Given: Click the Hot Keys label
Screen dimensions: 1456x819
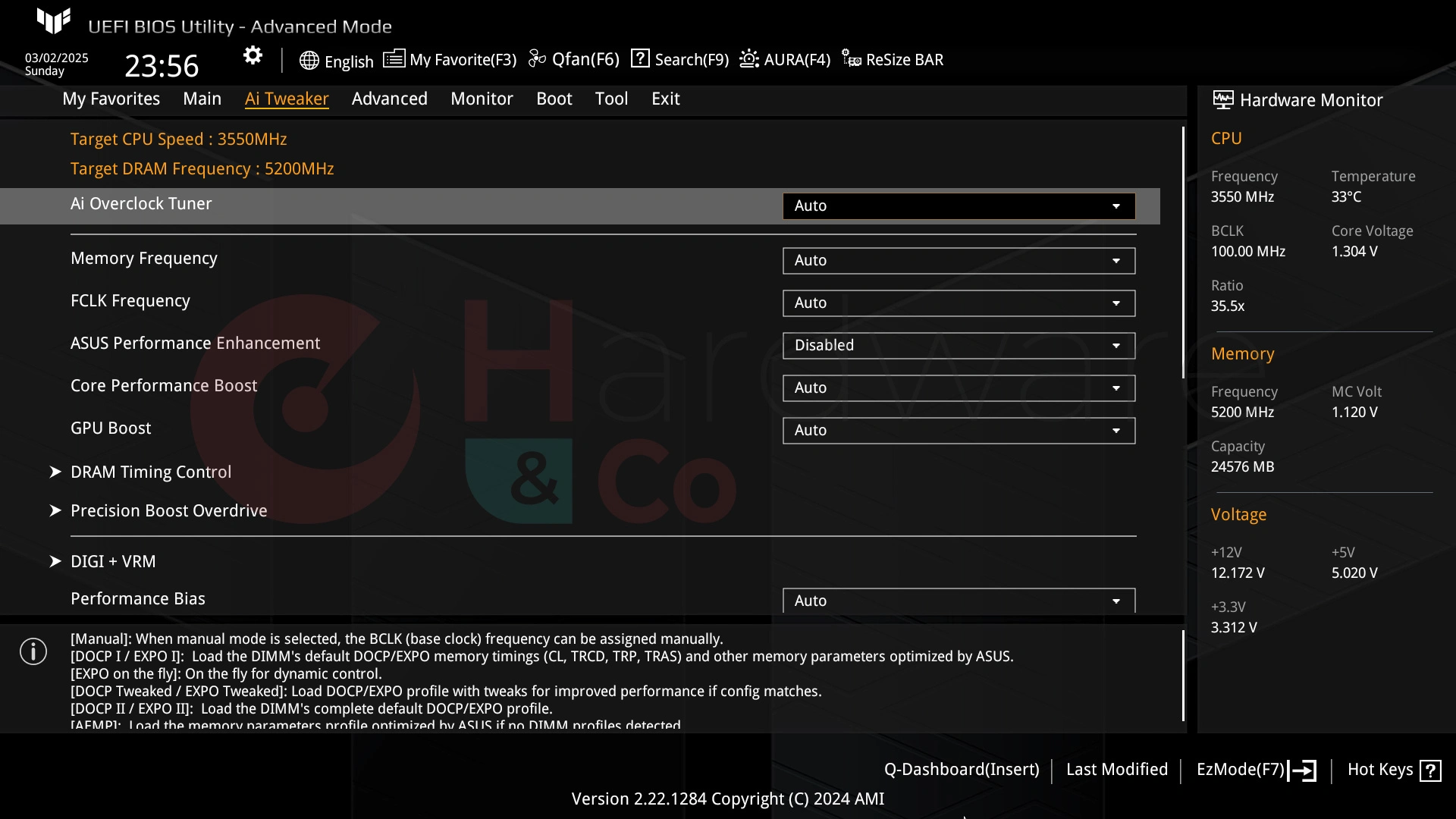Looking at the screenshot, I should pyautogui.click(x=1380, y=770).
